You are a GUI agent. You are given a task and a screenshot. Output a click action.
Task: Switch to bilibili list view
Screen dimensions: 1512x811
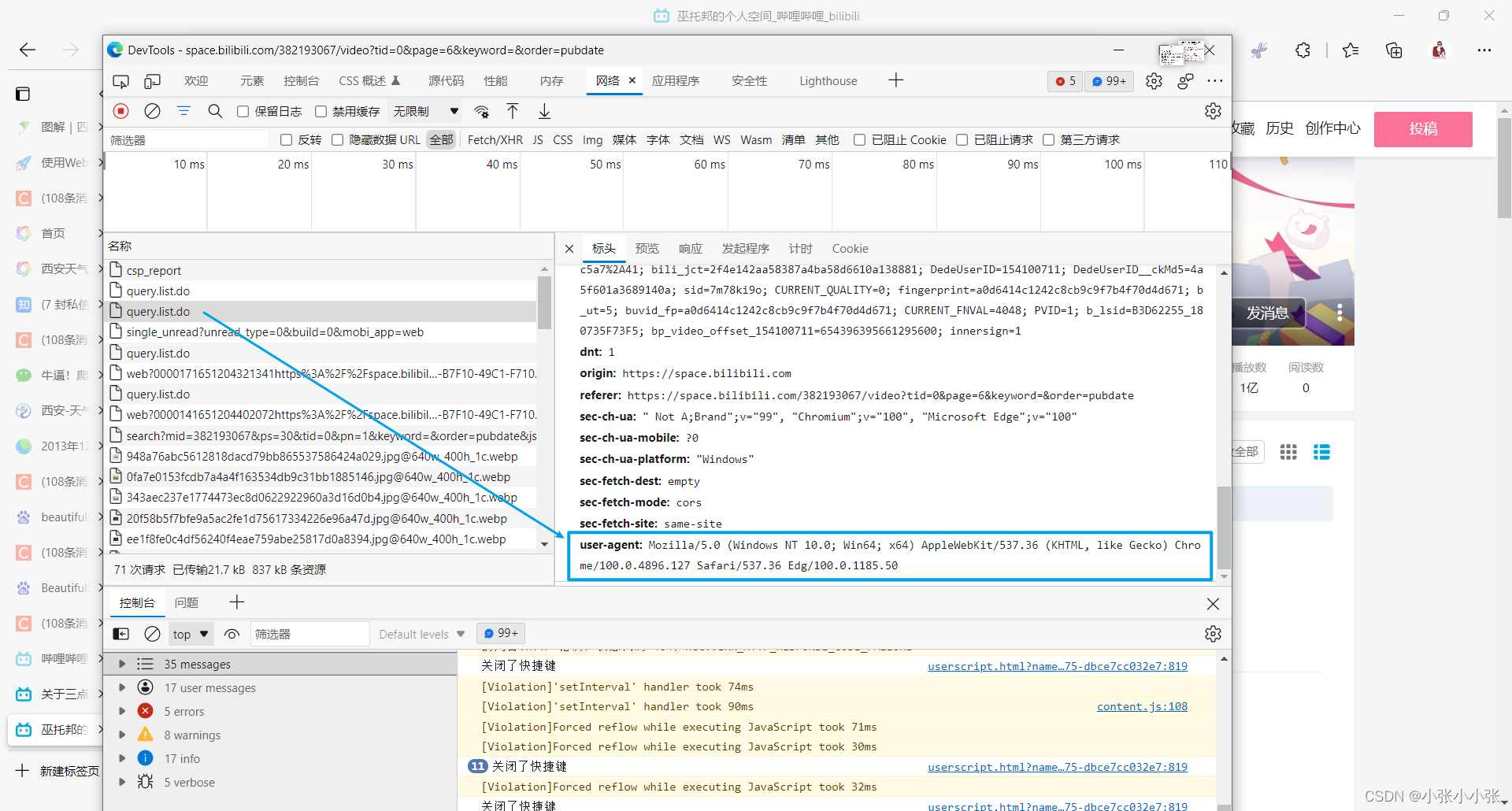(x=1321, y=452)
